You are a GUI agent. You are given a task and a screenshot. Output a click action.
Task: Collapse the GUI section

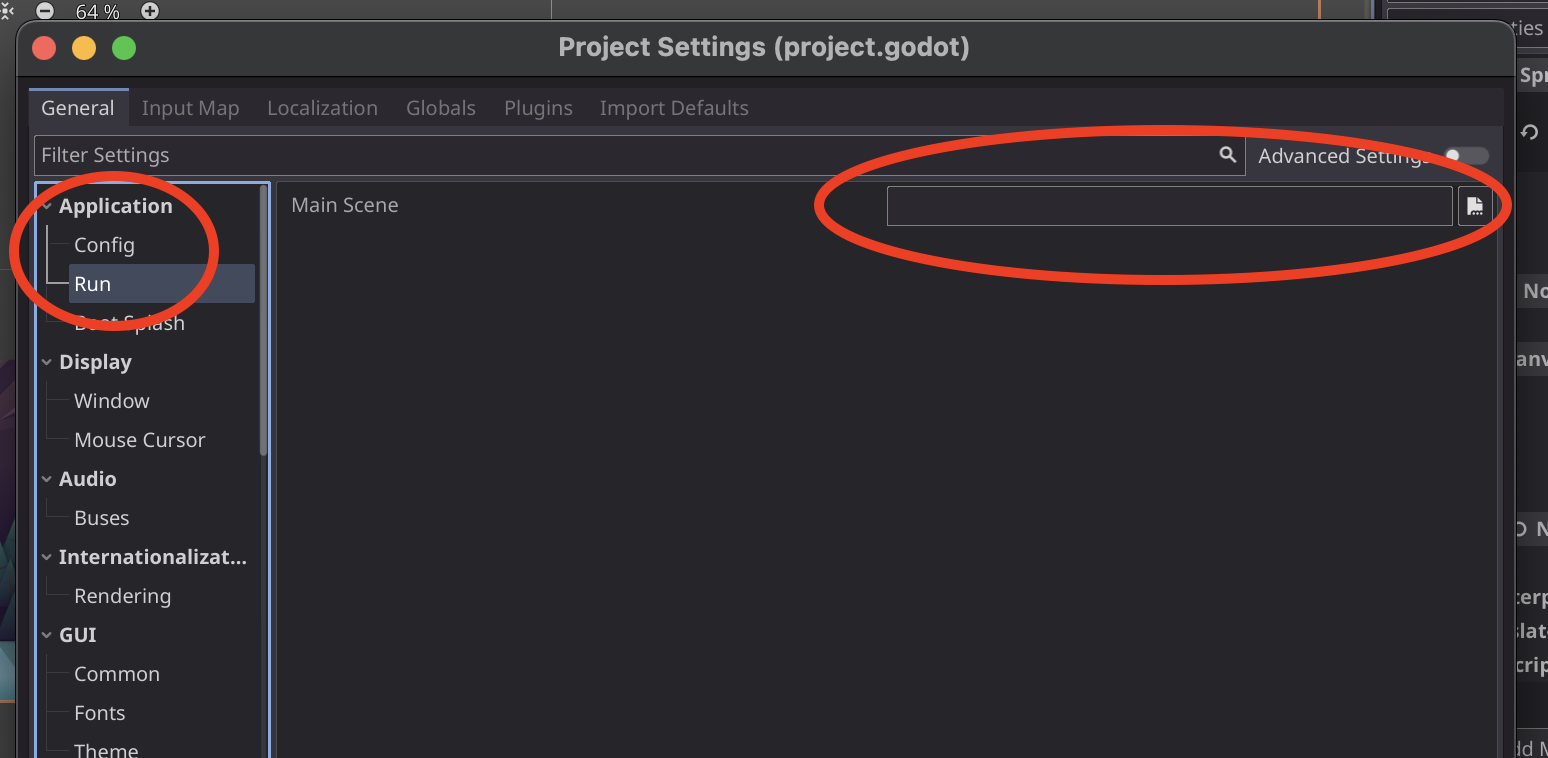(x=46, y=634)
